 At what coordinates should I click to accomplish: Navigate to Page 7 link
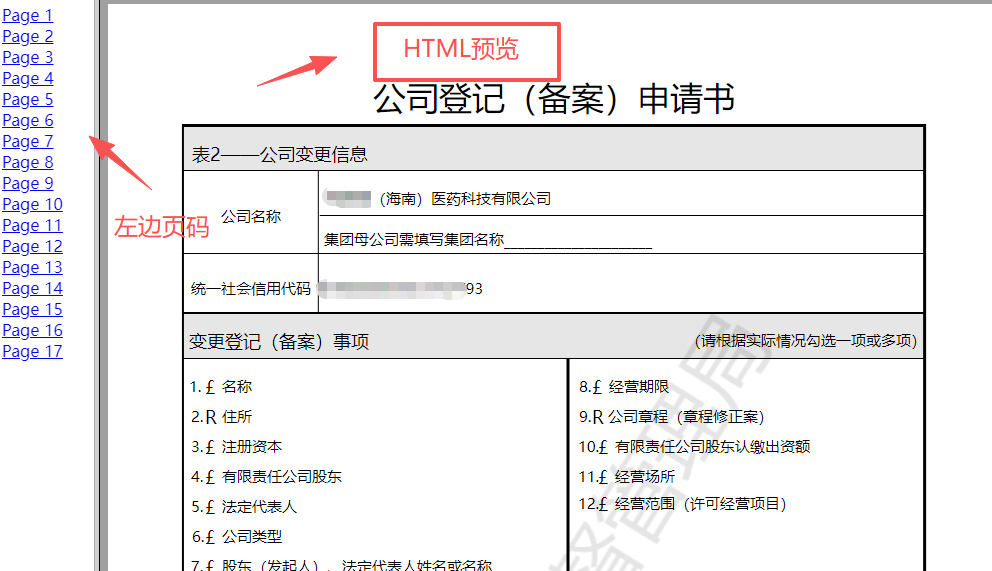click(x=28, y=141)
